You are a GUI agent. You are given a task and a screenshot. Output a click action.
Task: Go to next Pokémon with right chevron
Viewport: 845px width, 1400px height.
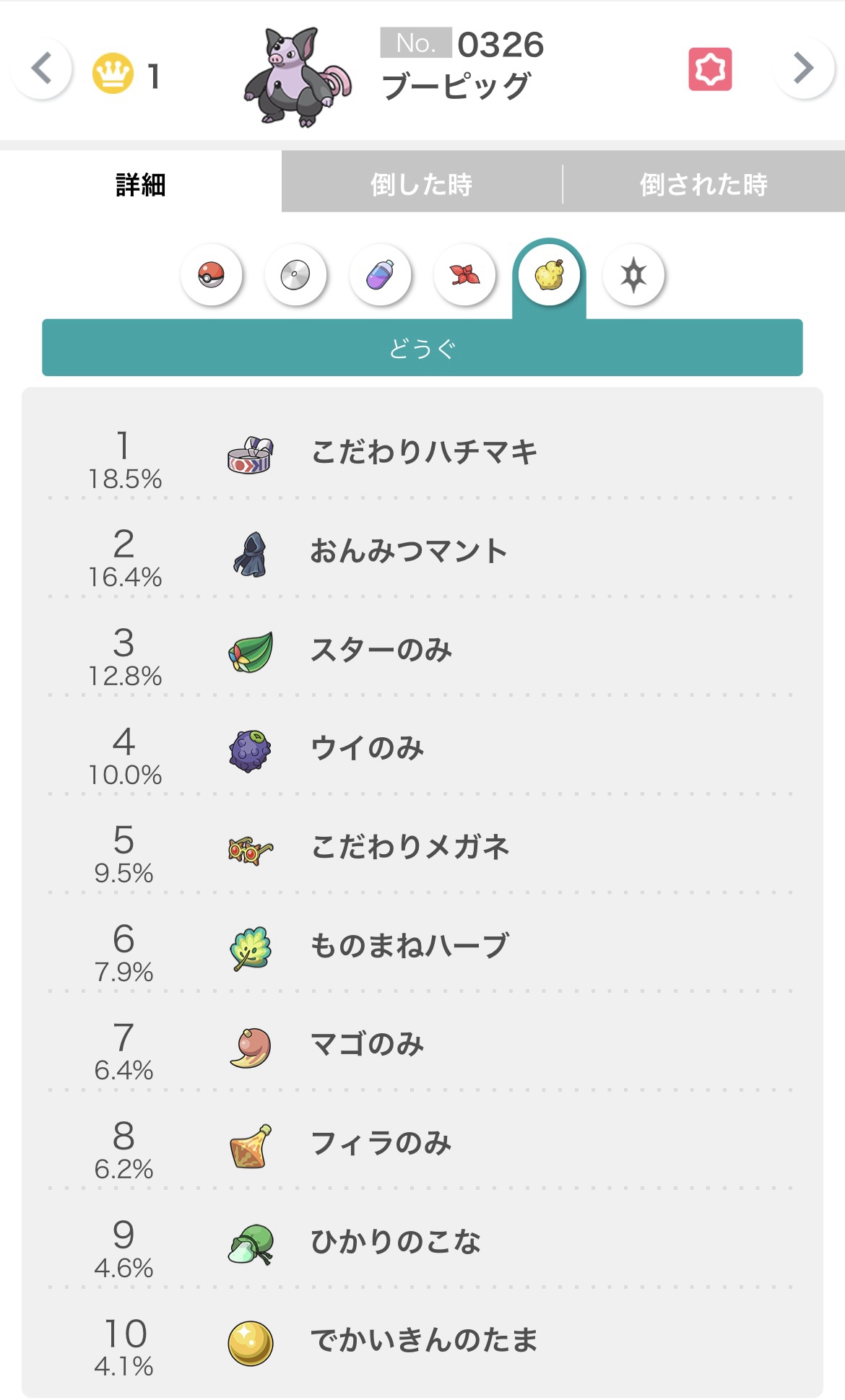coord(803,68)
